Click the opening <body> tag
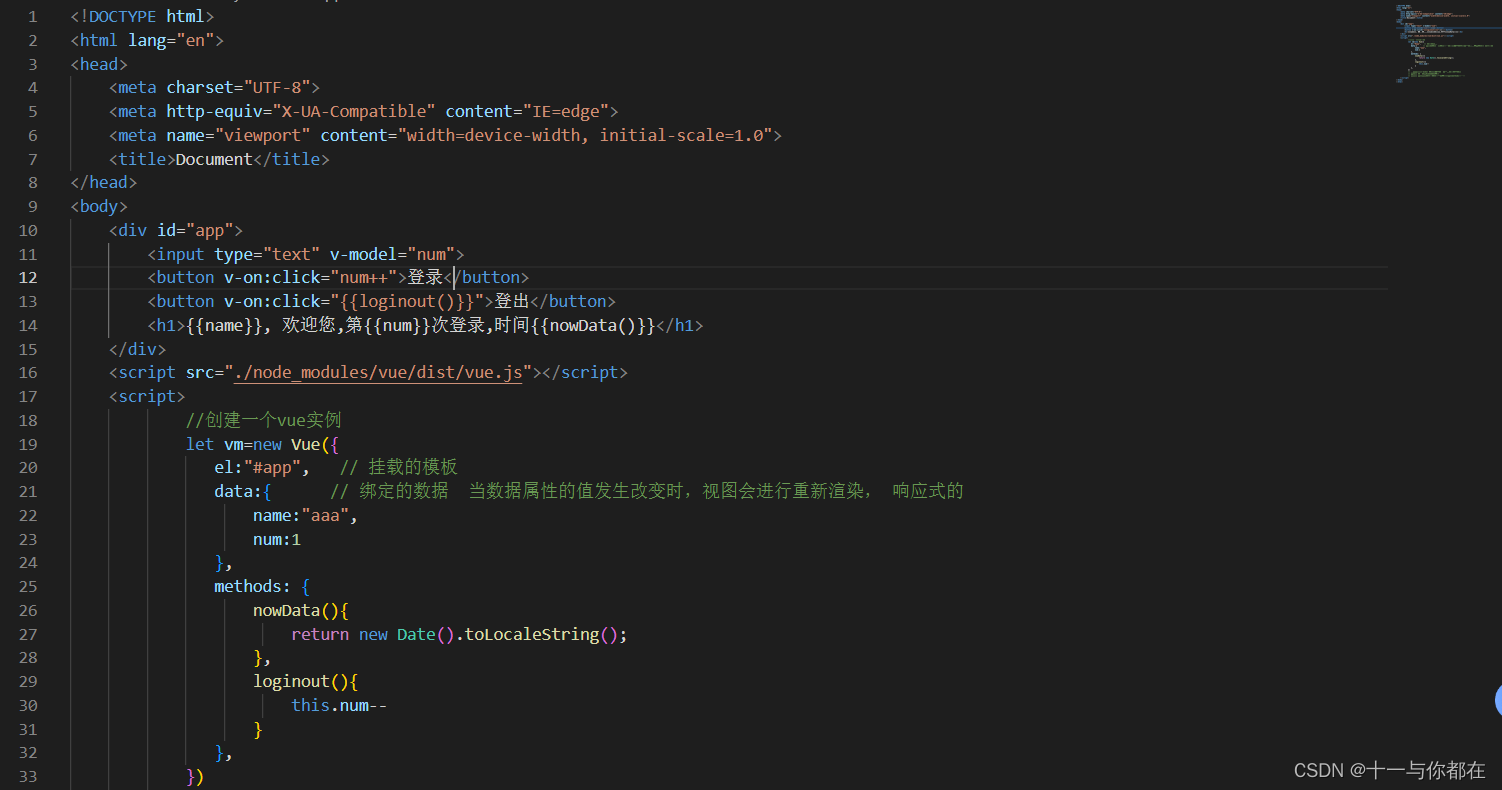 pos(99,207)
